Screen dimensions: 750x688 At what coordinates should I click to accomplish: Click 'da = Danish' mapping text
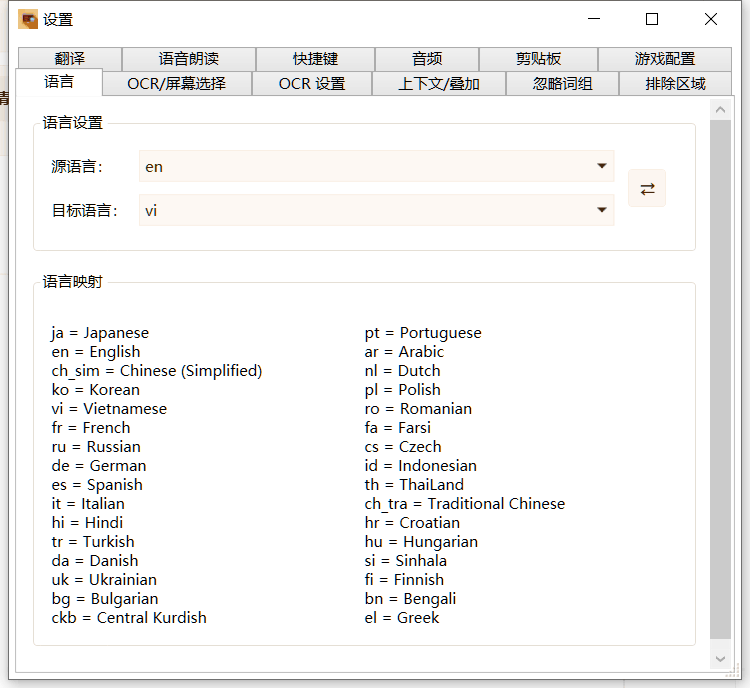click(x=95, y=561)
